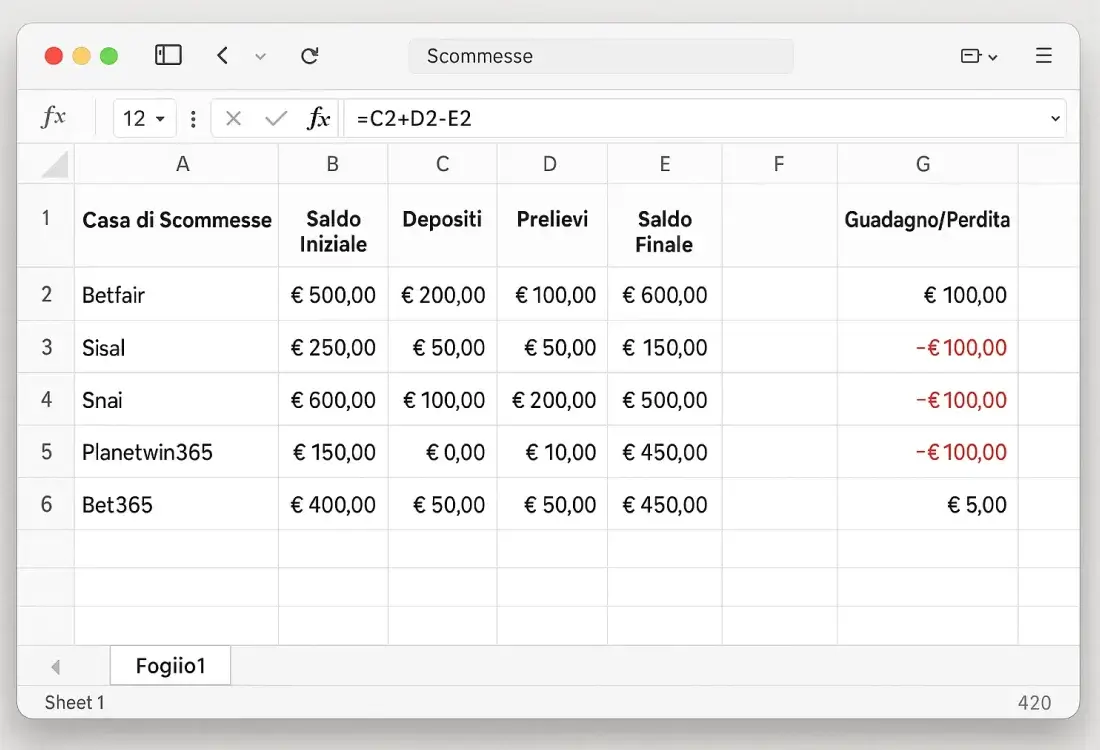Select the Sheet 1 label in status bar
This screenshot has width=1100, height=750.
click(74, 702)
